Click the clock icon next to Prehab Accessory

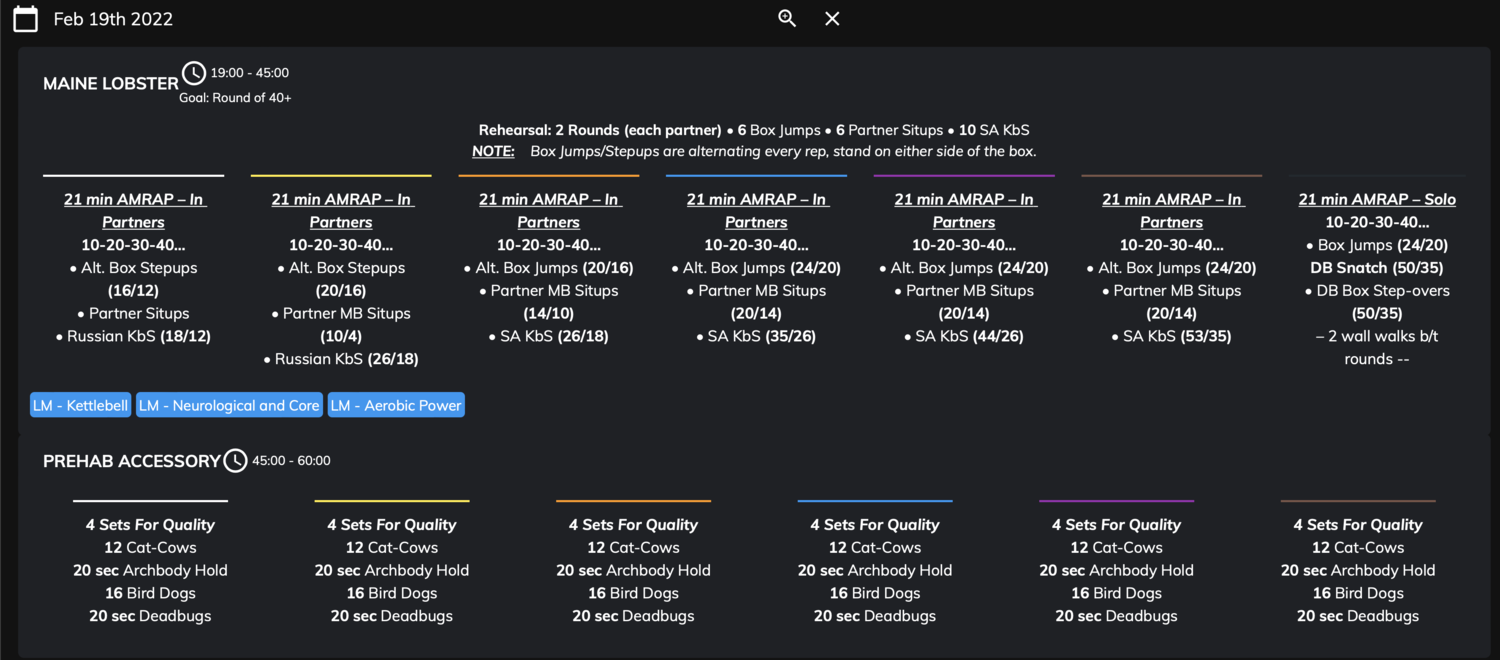[x=235, y=461]
